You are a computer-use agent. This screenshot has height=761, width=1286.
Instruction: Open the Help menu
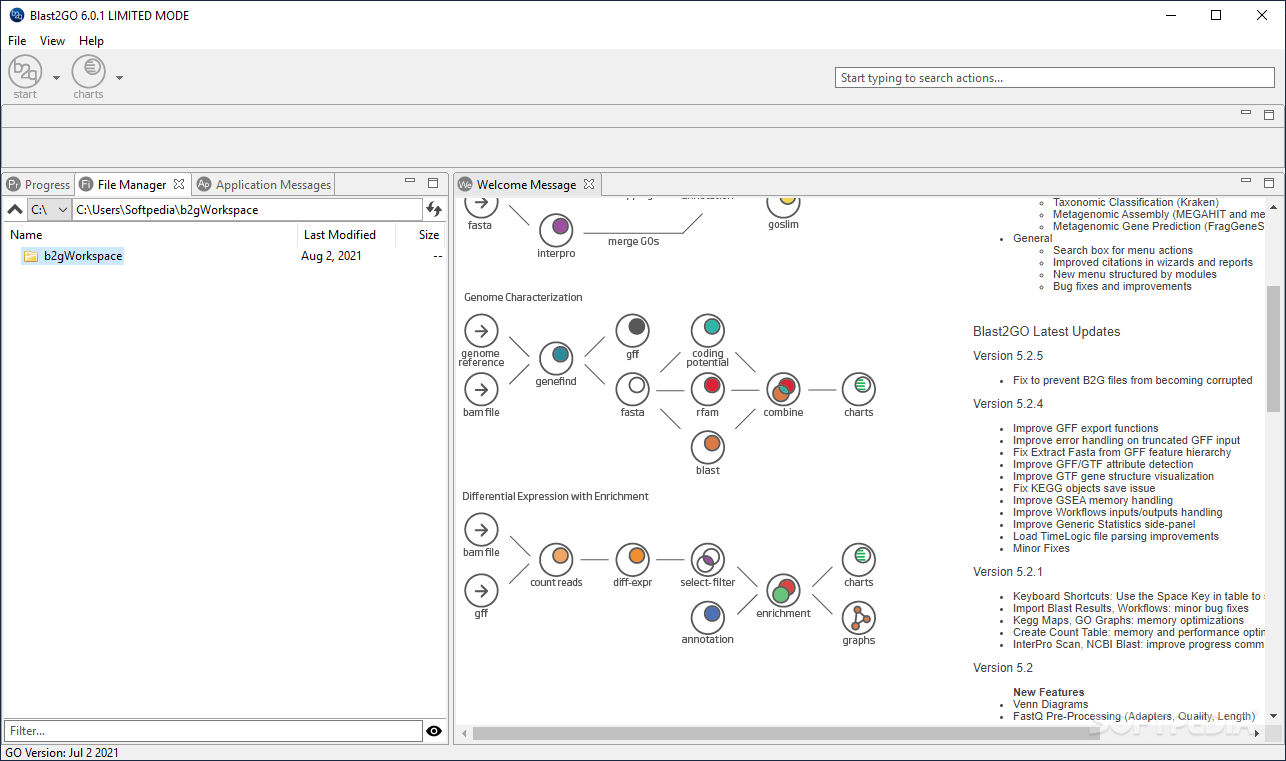click(91, 41)
